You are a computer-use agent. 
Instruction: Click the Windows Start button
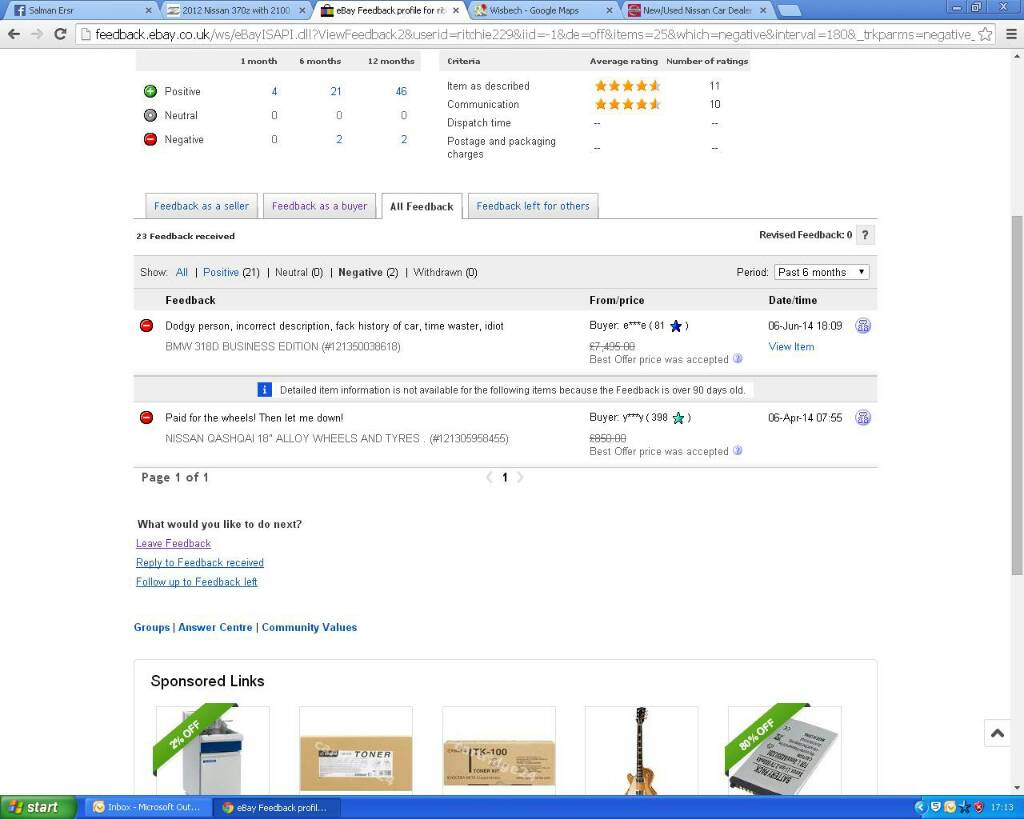point(38,807)
